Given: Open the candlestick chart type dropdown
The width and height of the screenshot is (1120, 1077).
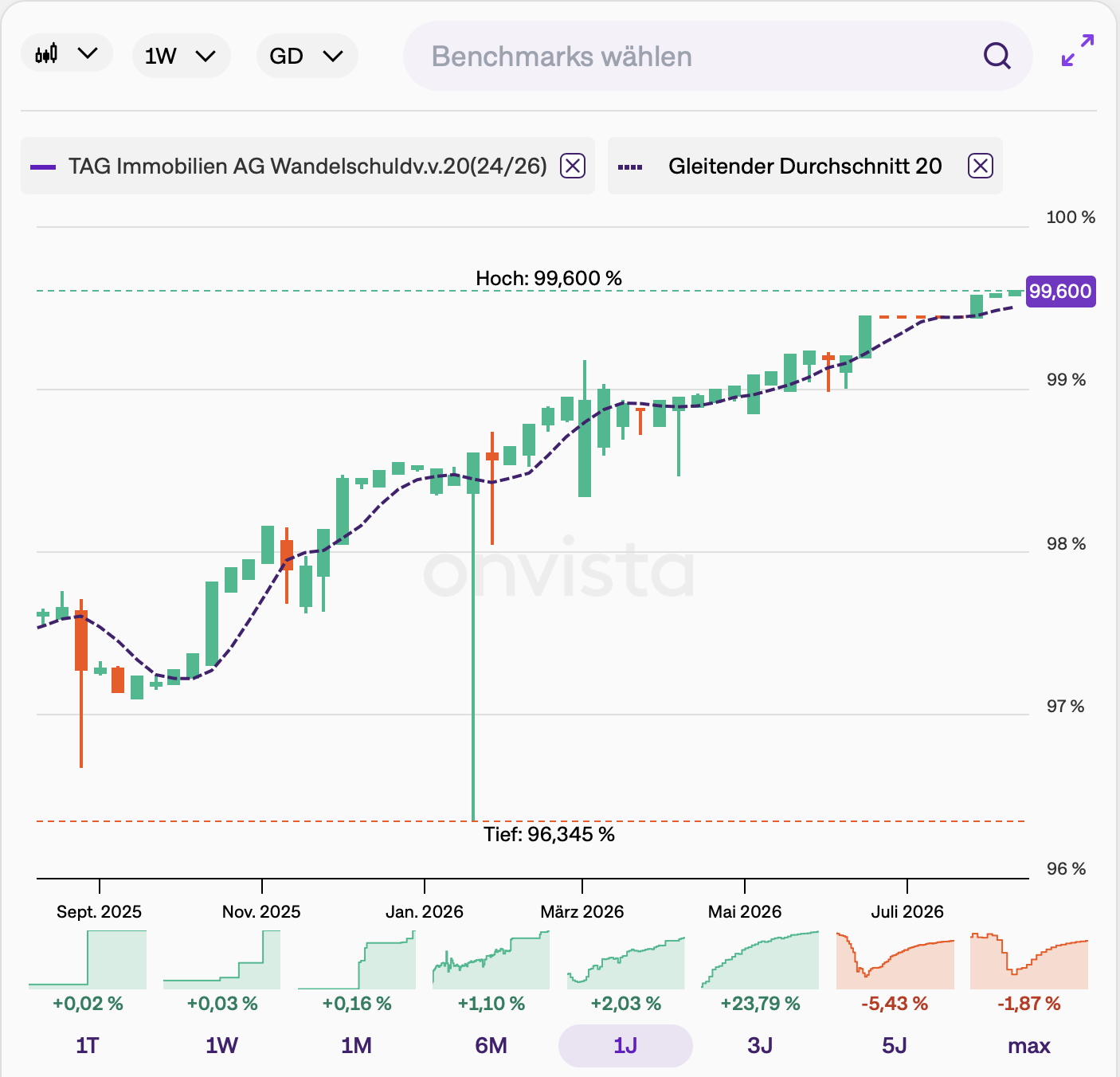Looking at the screenshot, I should pos(67,55).
